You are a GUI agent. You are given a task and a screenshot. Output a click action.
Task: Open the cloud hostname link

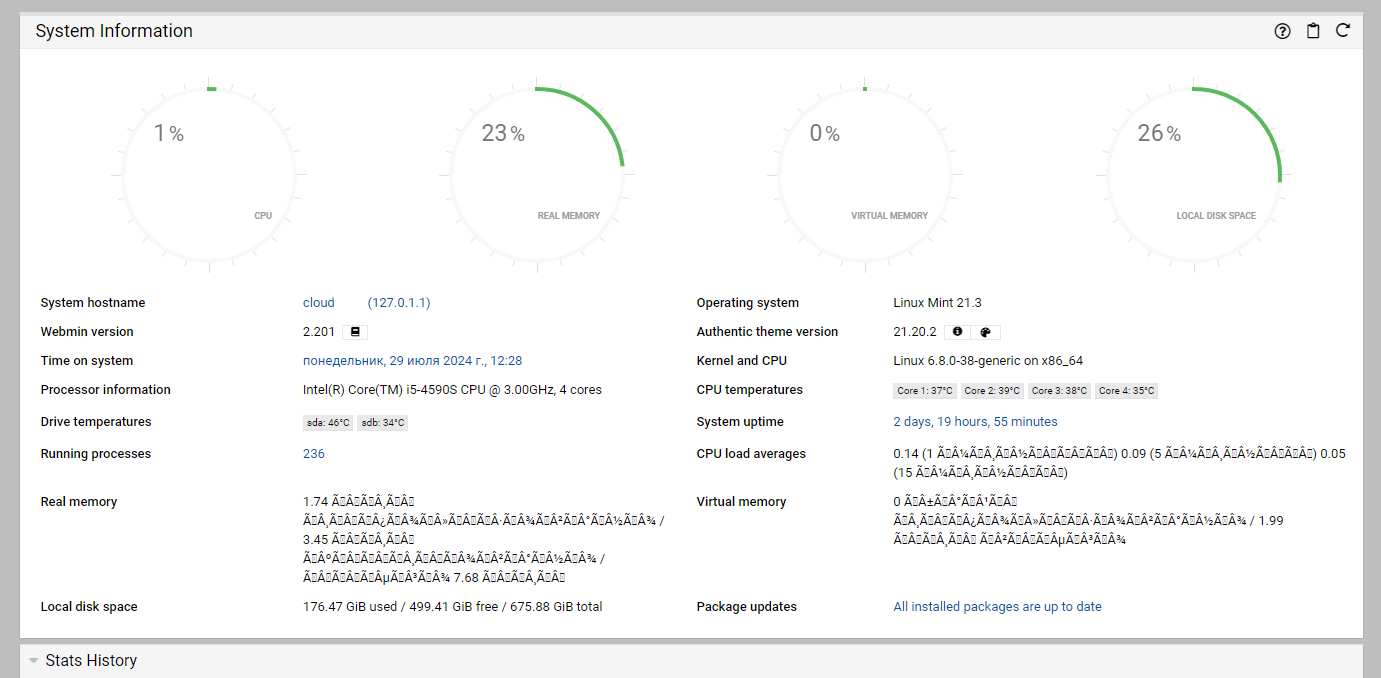(x=318, y=302)
